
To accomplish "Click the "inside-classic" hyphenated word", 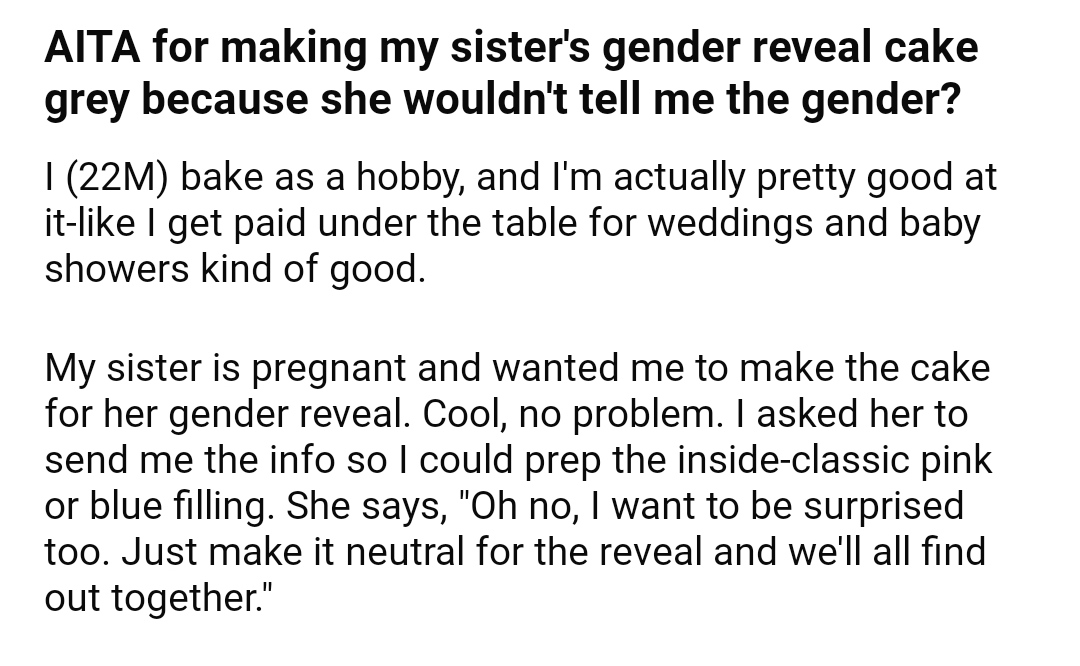I will pos(795,460).
